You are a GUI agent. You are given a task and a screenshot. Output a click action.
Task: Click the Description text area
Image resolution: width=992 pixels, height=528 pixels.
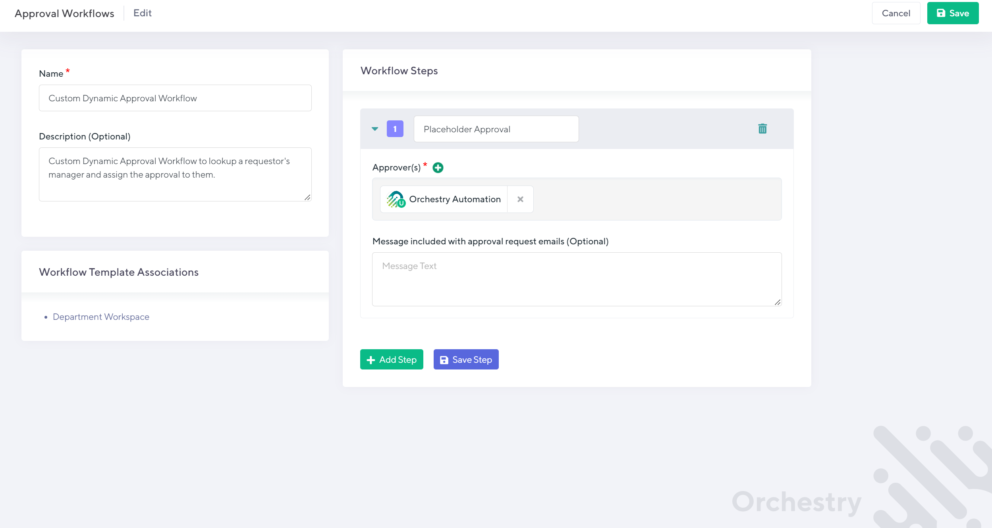[175, 175]
